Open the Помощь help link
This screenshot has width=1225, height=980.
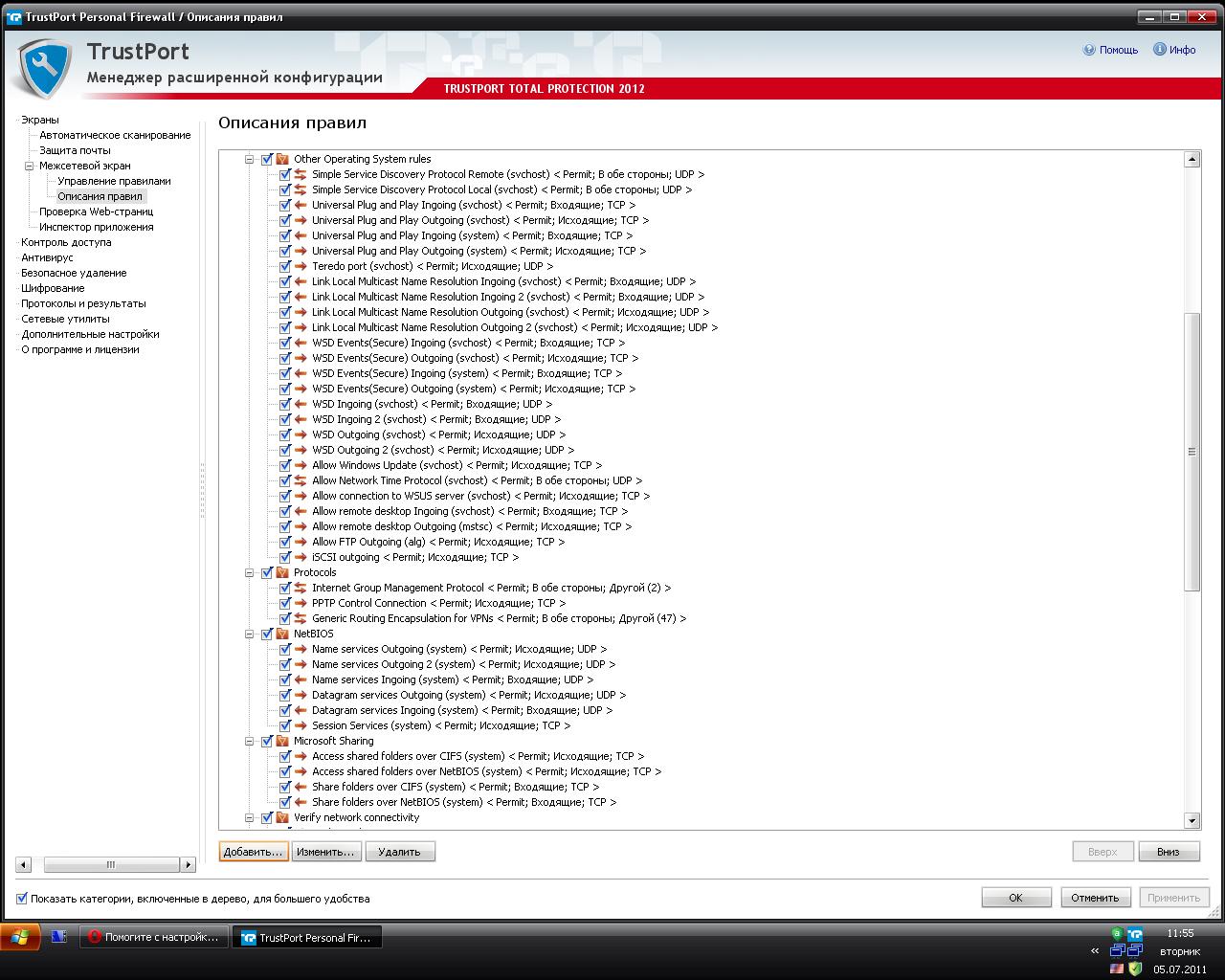click(x=1111, y=50)
